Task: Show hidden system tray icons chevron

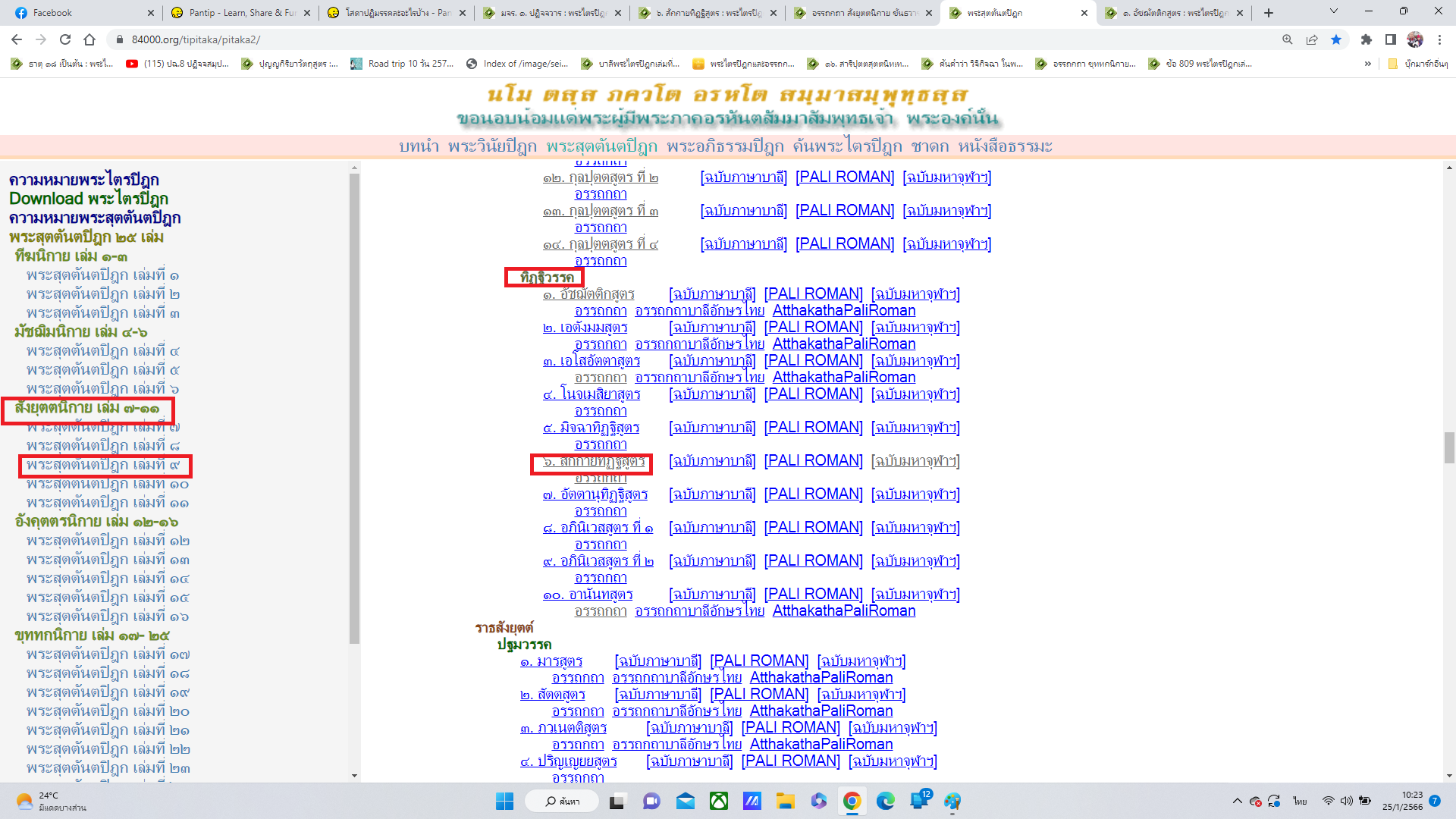Action: coord(1237,801)
